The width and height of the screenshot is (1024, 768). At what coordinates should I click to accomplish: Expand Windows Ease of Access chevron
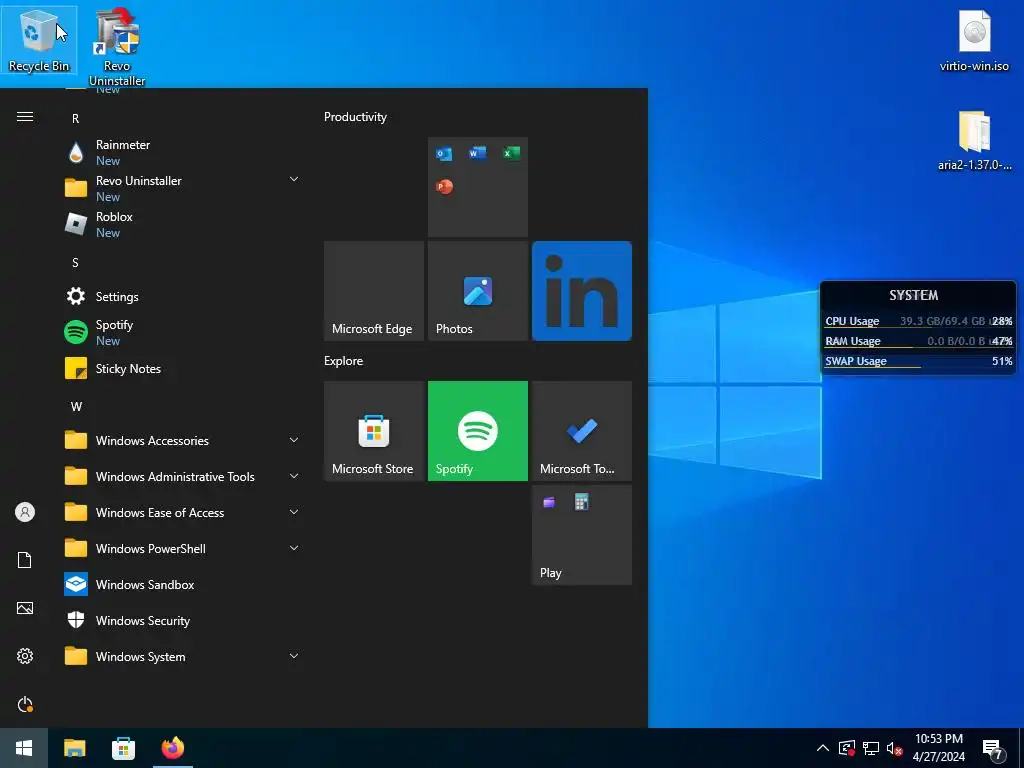[294, 512]
